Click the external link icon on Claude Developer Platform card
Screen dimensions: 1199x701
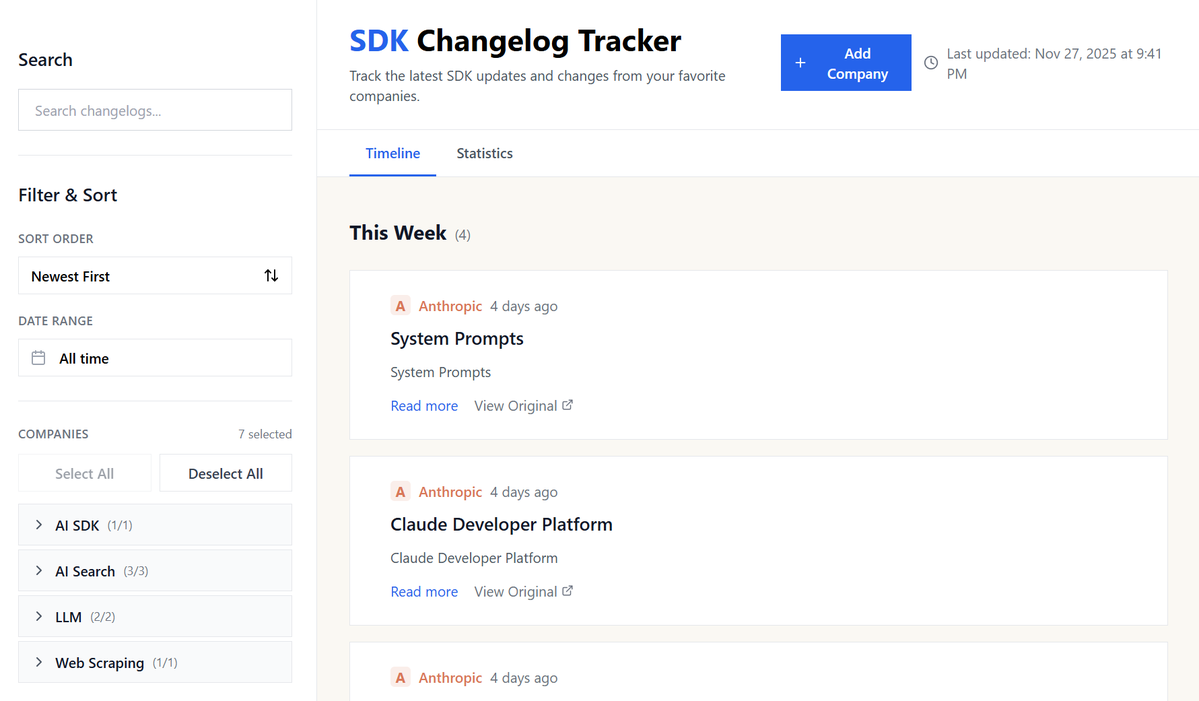(x=567, y=591)
